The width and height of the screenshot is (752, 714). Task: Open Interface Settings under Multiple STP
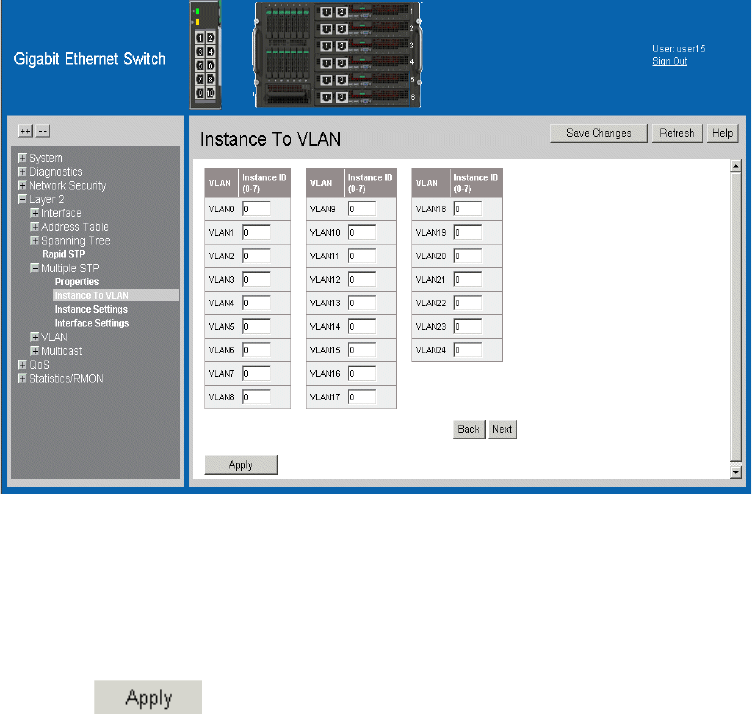pos(91,323)
